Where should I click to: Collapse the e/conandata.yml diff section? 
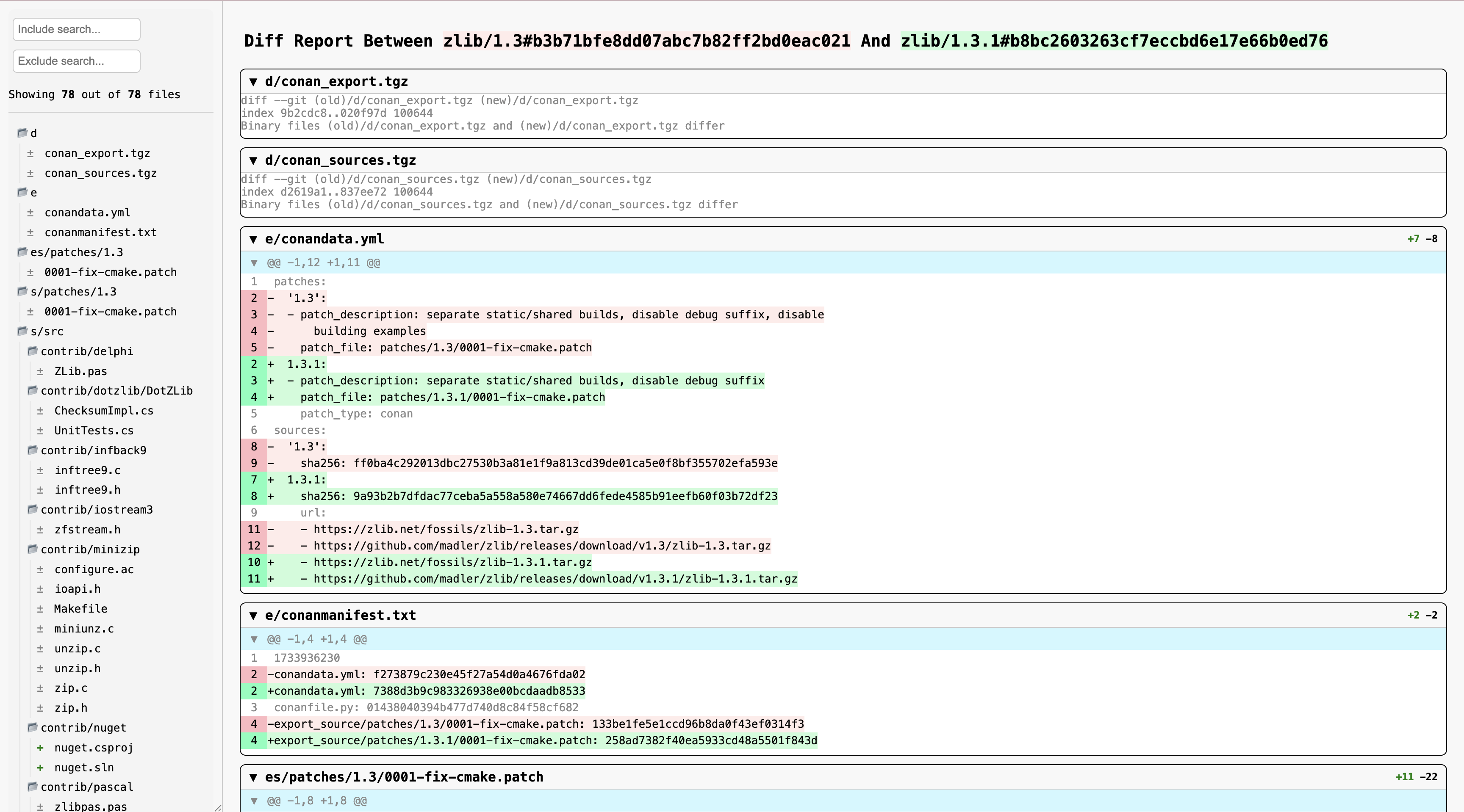pos(253,239)
